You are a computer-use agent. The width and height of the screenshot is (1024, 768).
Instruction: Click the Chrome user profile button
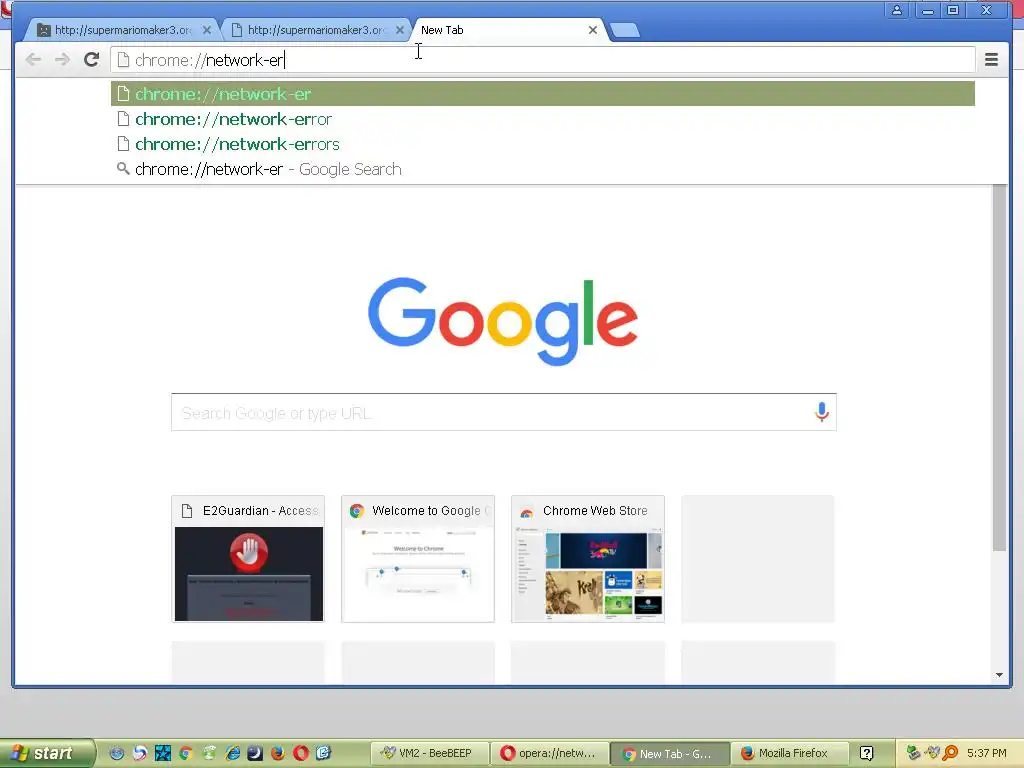(897, 10)
